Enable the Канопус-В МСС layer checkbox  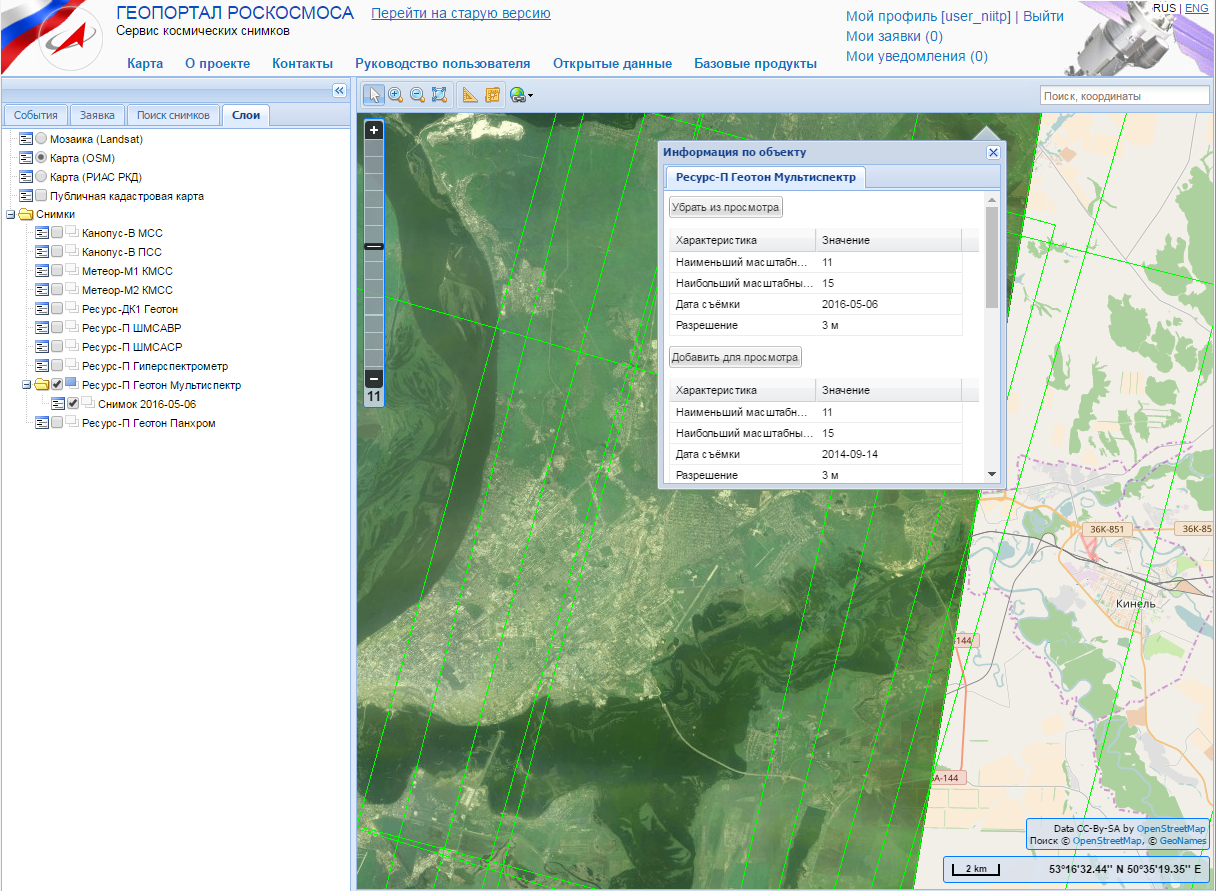click(x=58, y=233)
